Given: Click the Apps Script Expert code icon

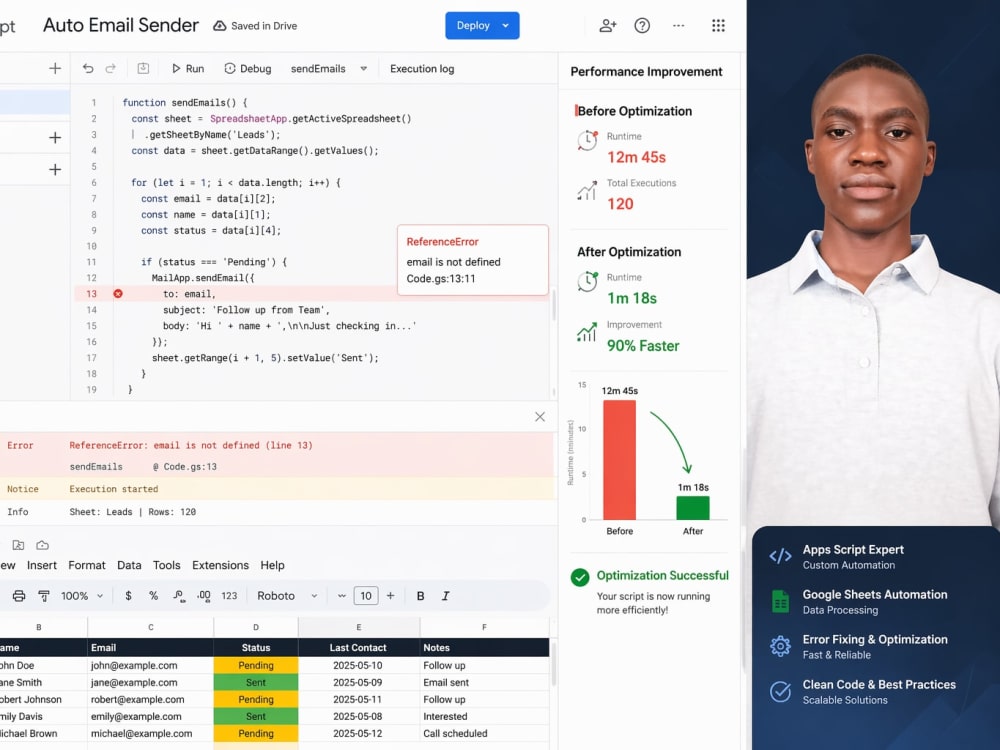Looking at the screenshot, I should pos(780,556).
